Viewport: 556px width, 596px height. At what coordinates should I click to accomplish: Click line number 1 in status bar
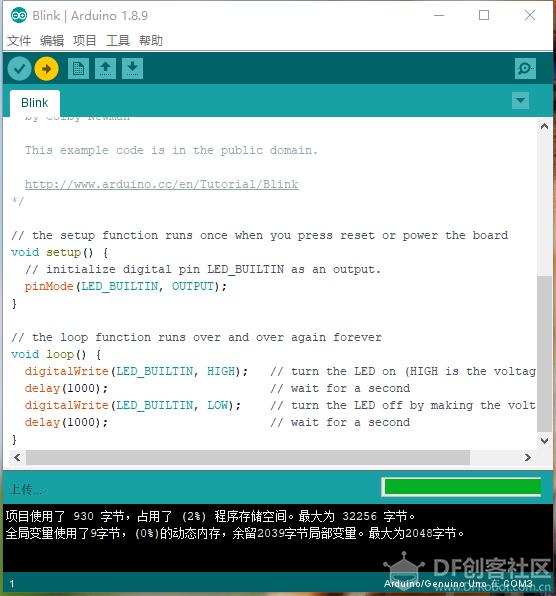(x=12, y=583)
